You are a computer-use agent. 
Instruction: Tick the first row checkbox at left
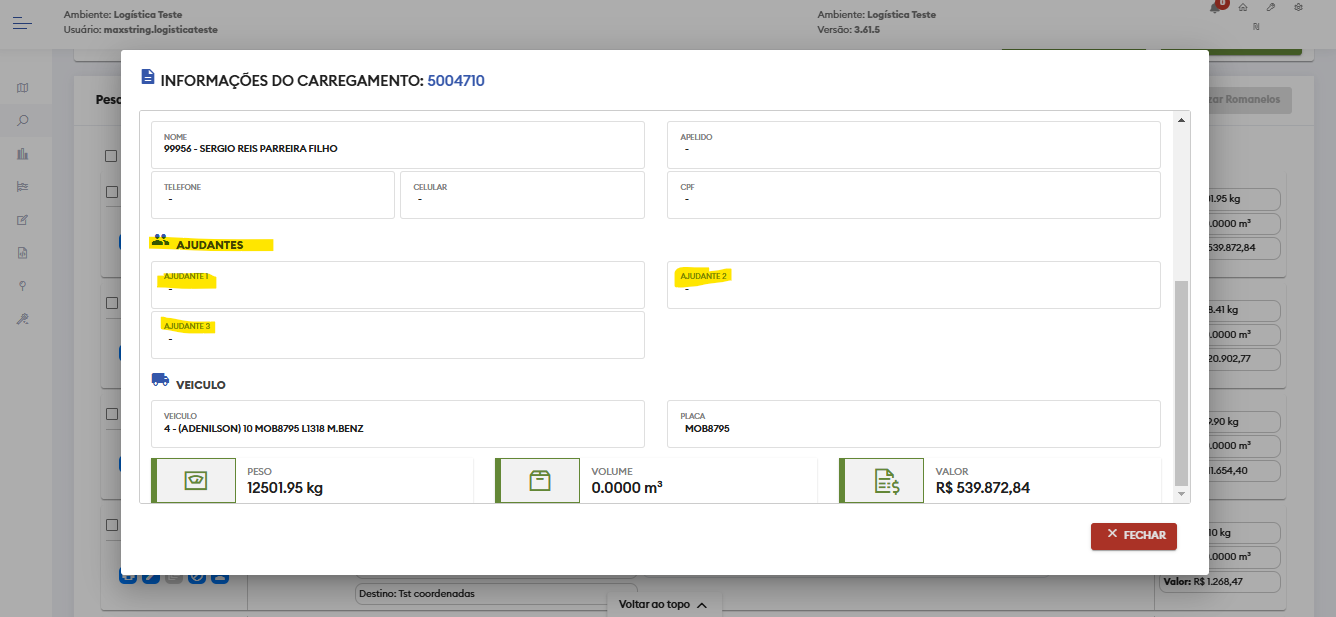coord(111,192)
